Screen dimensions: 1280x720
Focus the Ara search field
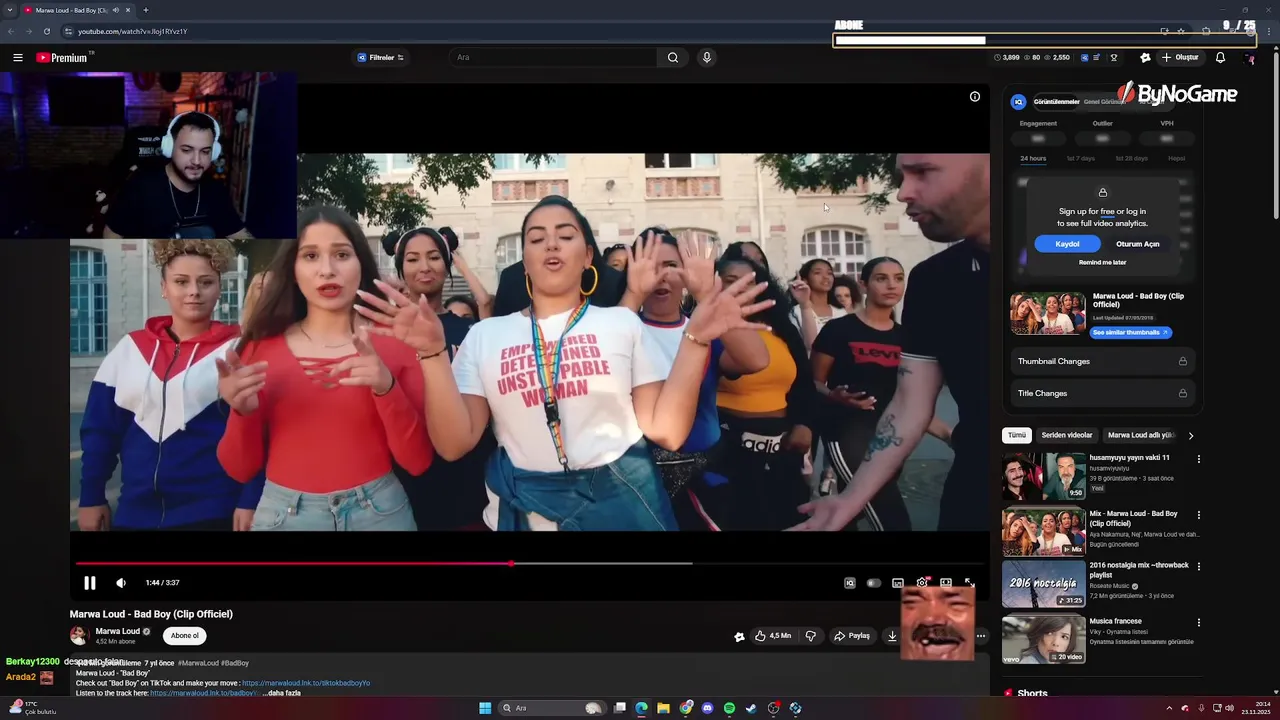(553, 58)
